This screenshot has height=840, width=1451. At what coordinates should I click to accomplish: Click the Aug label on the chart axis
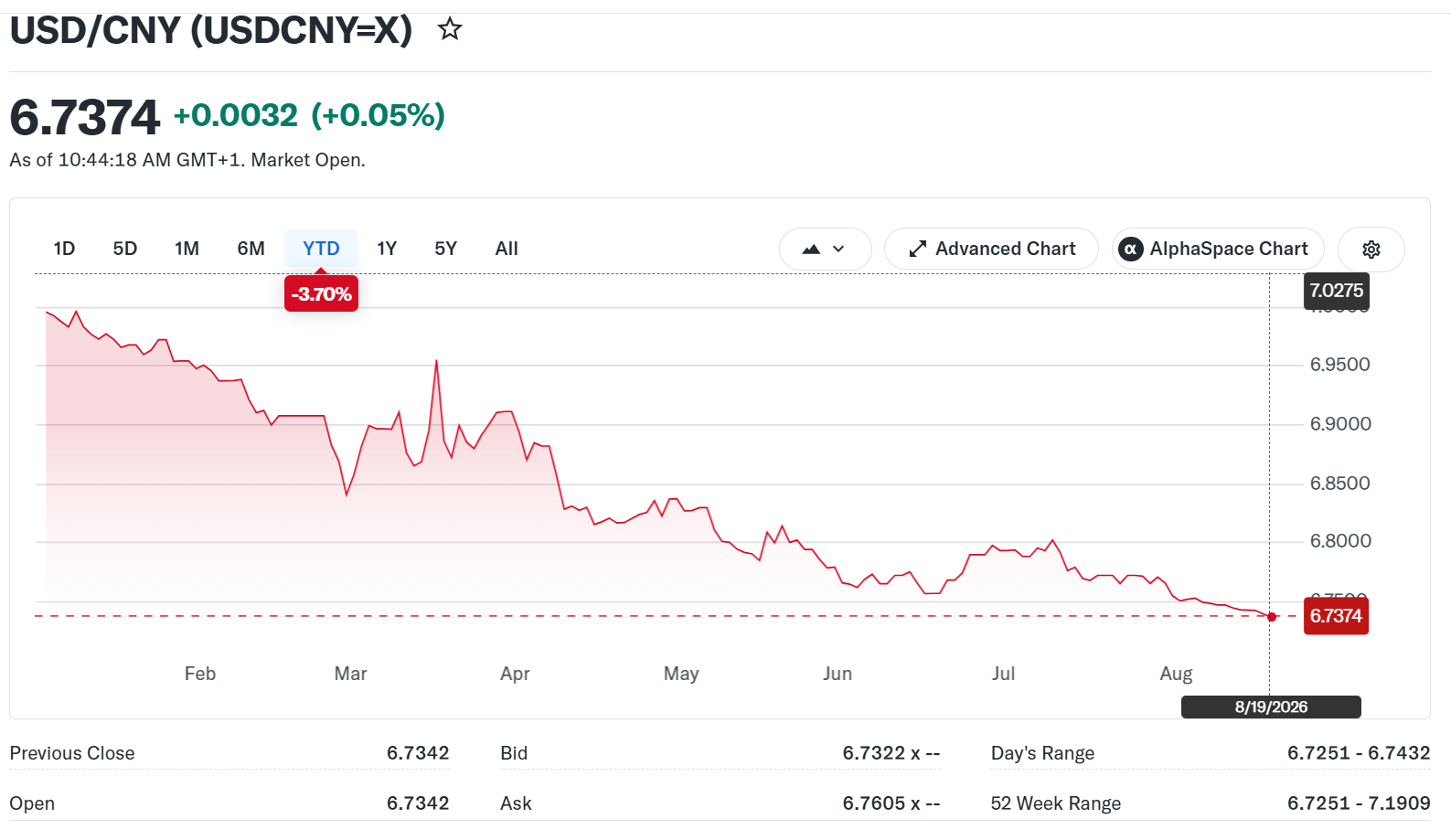(1176, 674)
